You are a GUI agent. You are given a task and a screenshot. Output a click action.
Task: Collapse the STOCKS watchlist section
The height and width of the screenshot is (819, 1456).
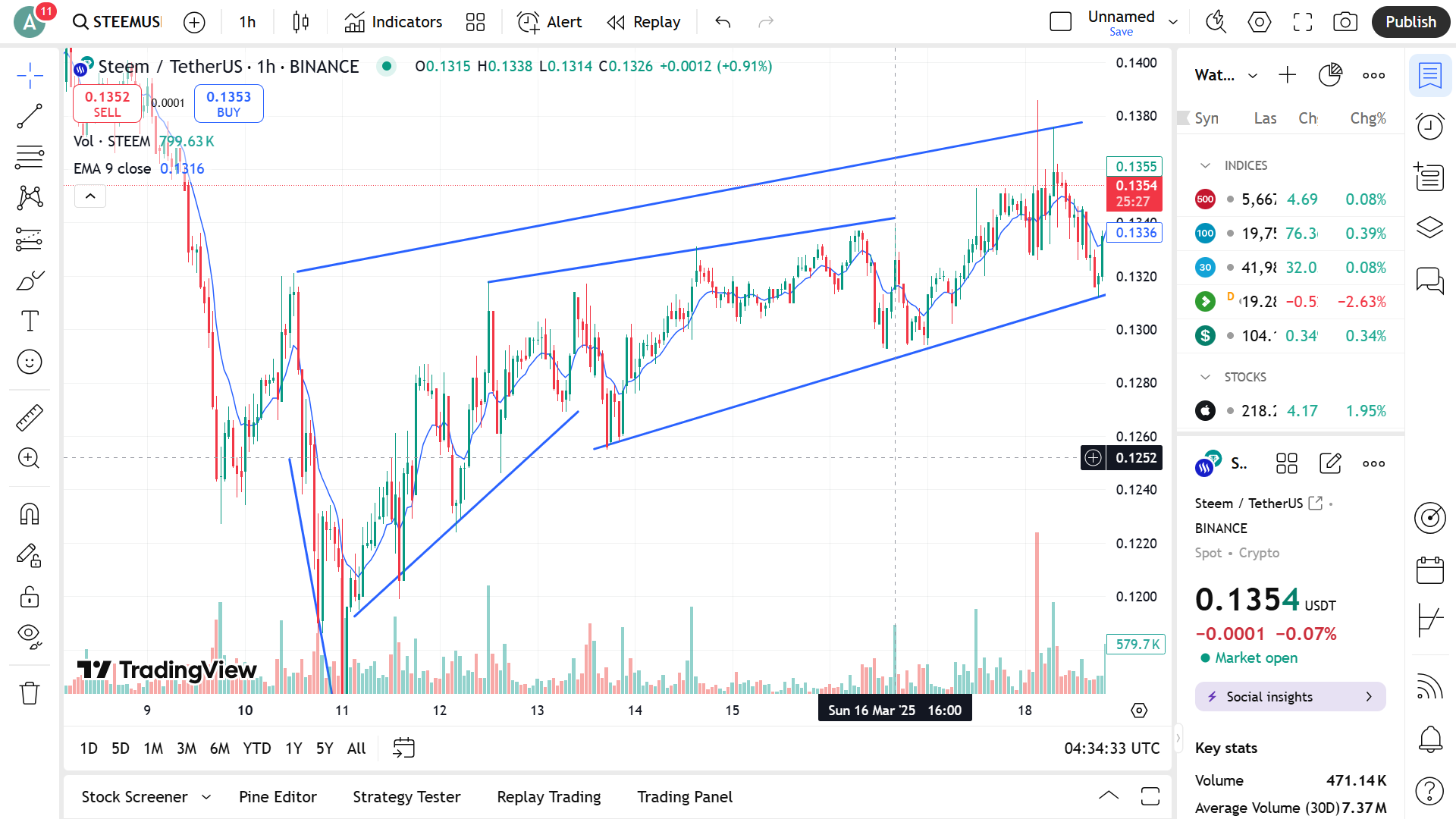[1205, 377]
